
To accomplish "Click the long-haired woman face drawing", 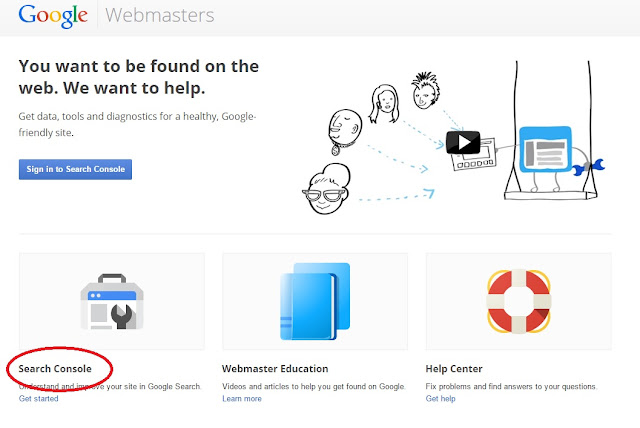I will tap(384, 104).
